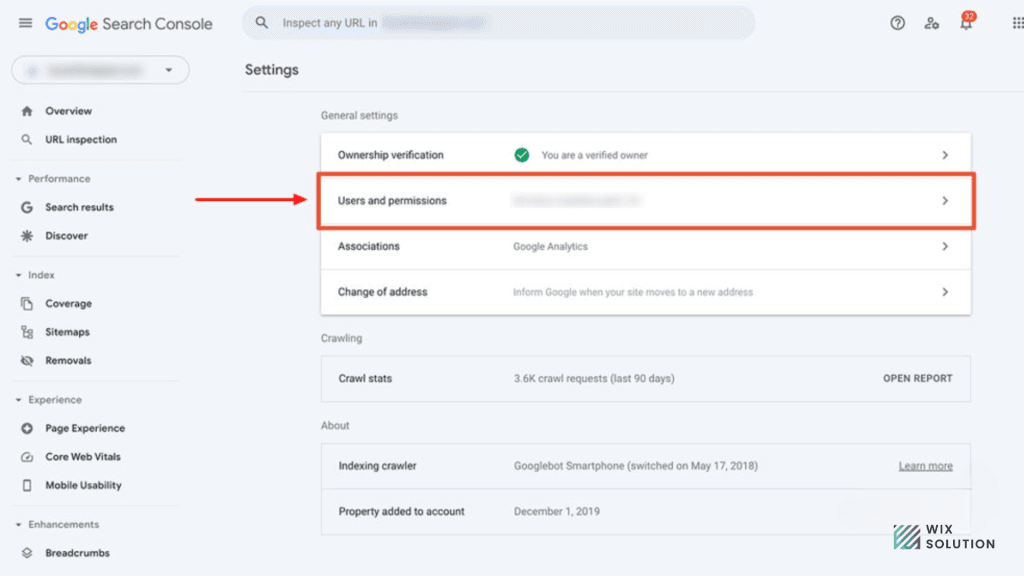Open the Google apps grid icon
The height and width of the screenshot is (576, 1024).
click(1018, 23)
